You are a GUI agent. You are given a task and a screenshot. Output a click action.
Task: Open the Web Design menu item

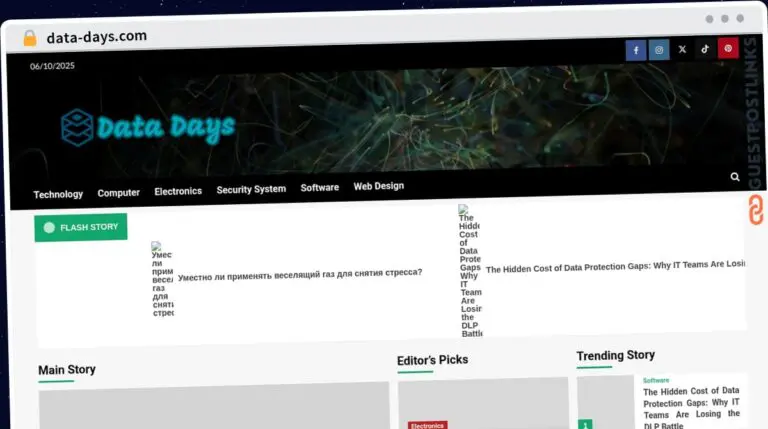[x=379, y=186]
